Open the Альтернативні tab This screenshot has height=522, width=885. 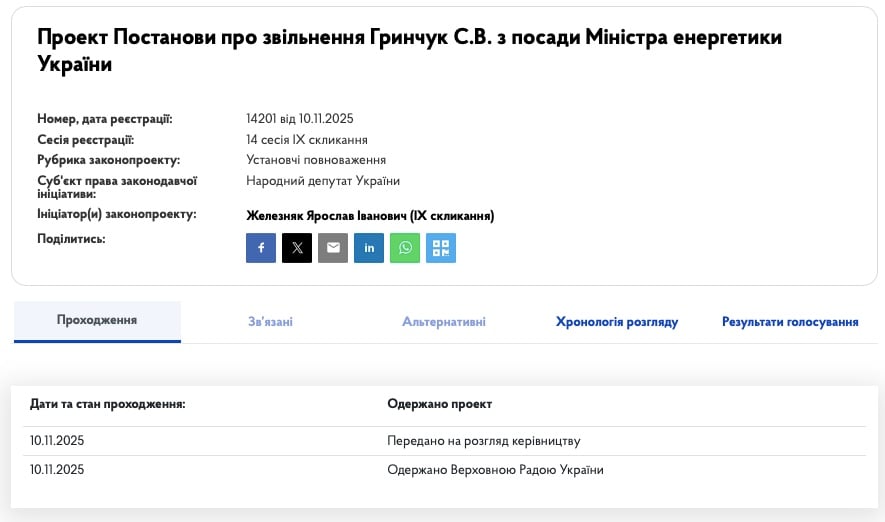[x=444, y=322]
